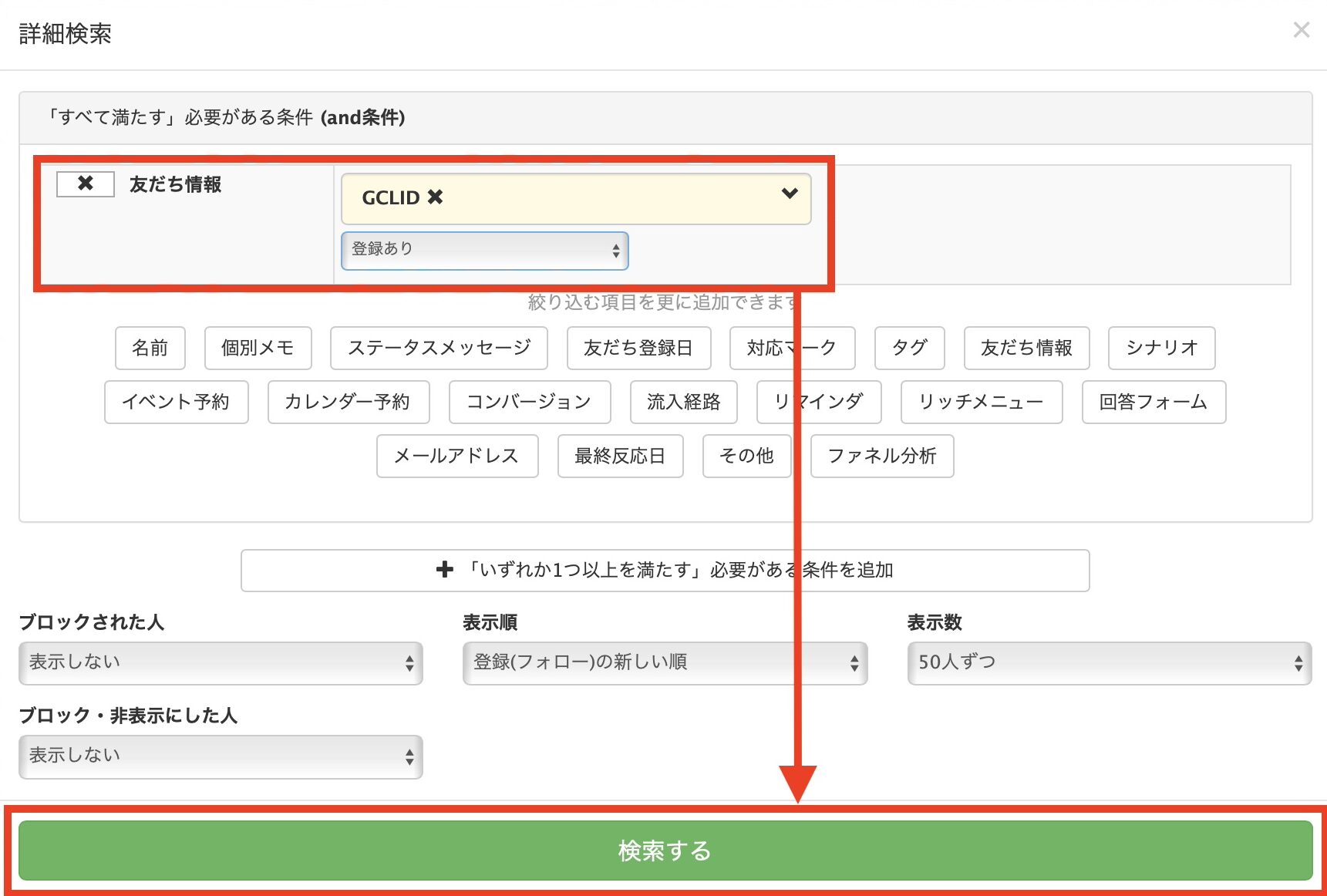
Task: Open the 表示順 sort order dropdown
Action: click(665, 662)
